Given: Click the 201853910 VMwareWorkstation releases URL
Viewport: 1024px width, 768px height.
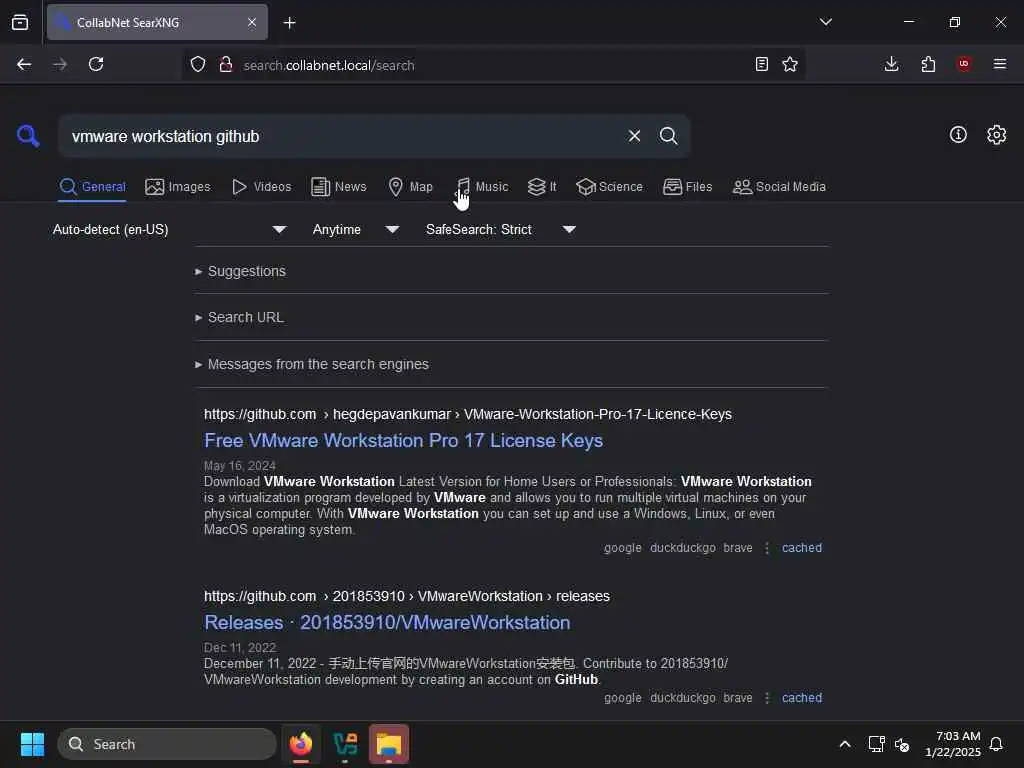Looking at the screenshot, I should [x=407, y=597].
